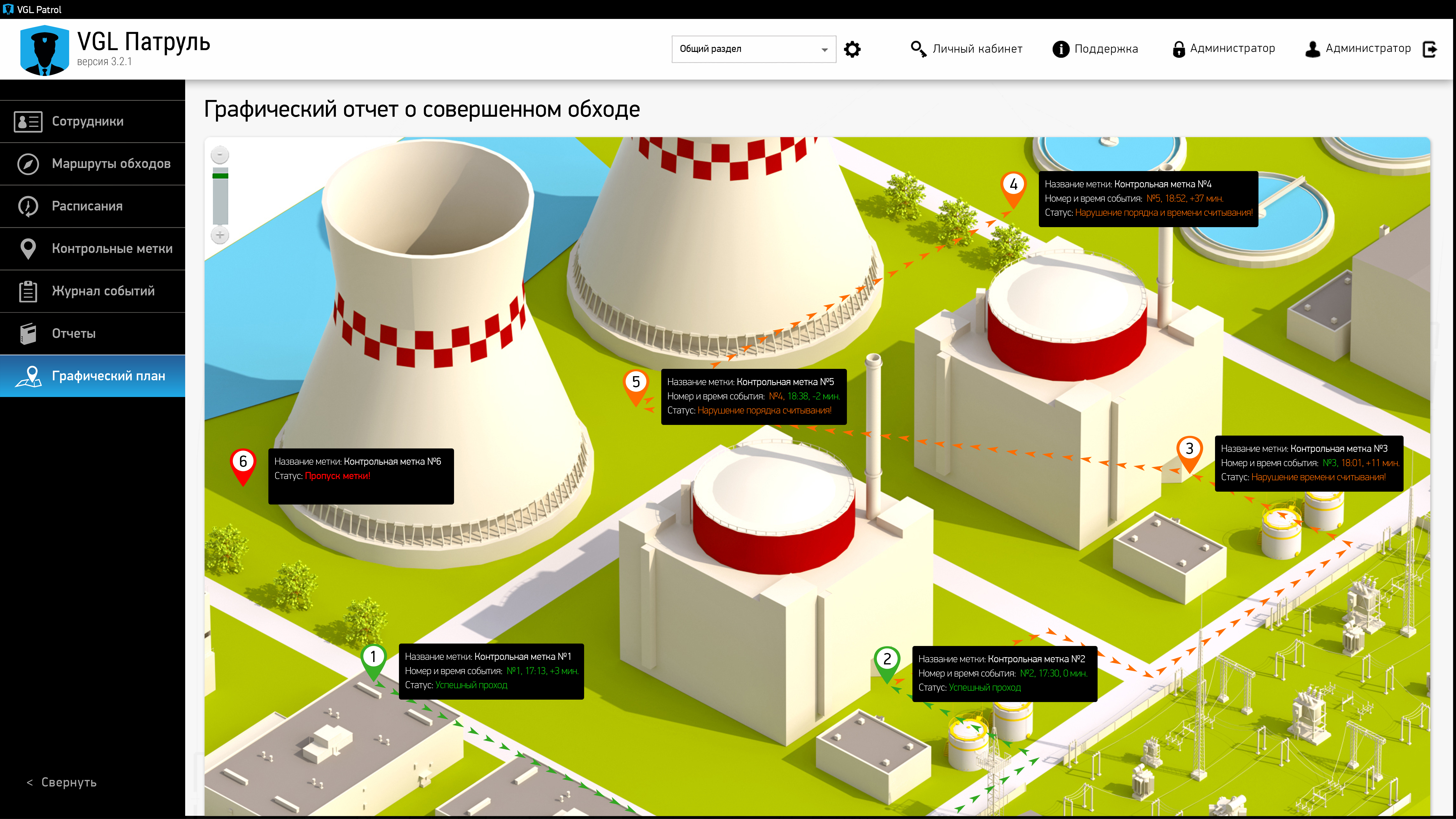Click the zoom plus button on the map
The height and width of the screenshot is (819, 1456).
[220, 235]
